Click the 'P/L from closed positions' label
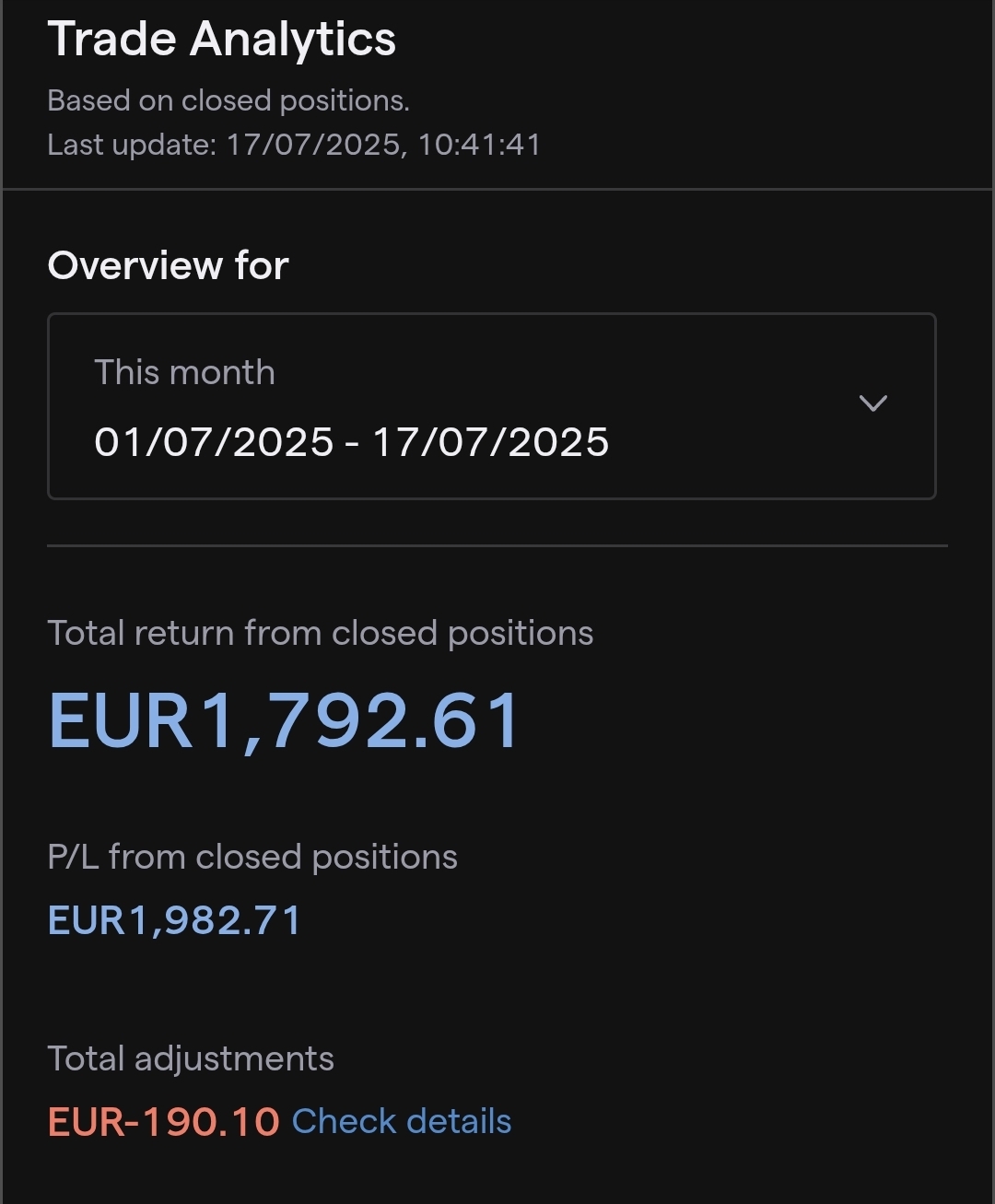Image resolution: width=995 pixels, height=1204 pixels. 252,857
